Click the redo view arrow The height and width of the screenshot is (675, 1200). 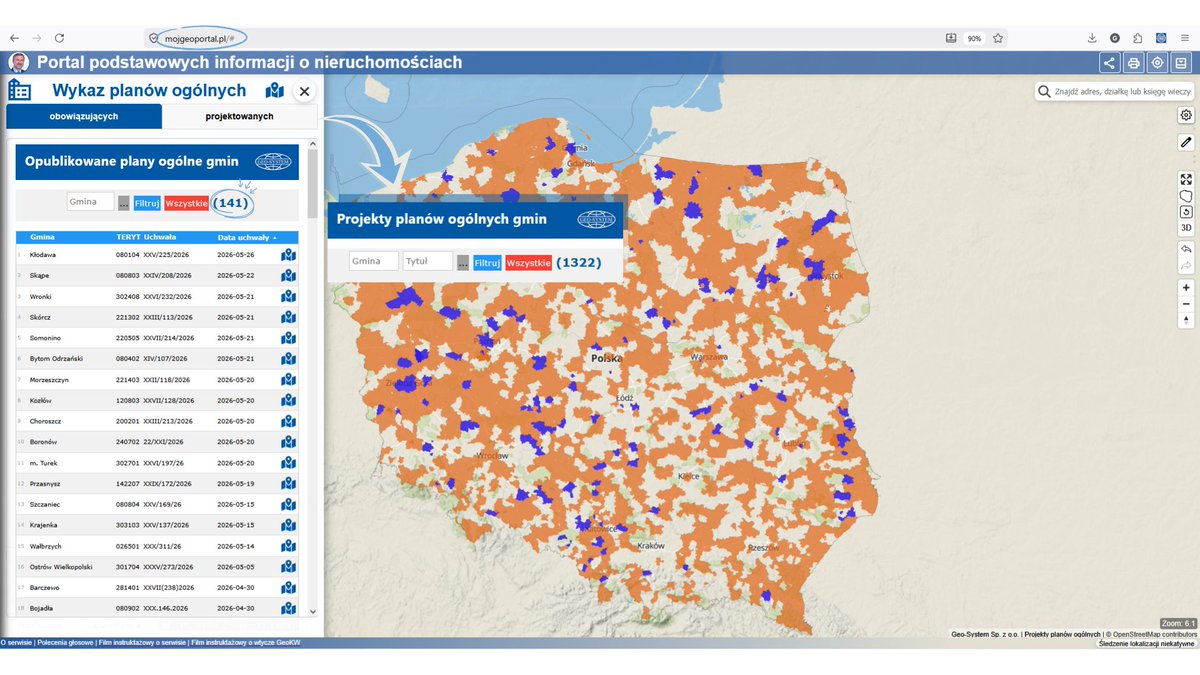[x=1186, y=266]
